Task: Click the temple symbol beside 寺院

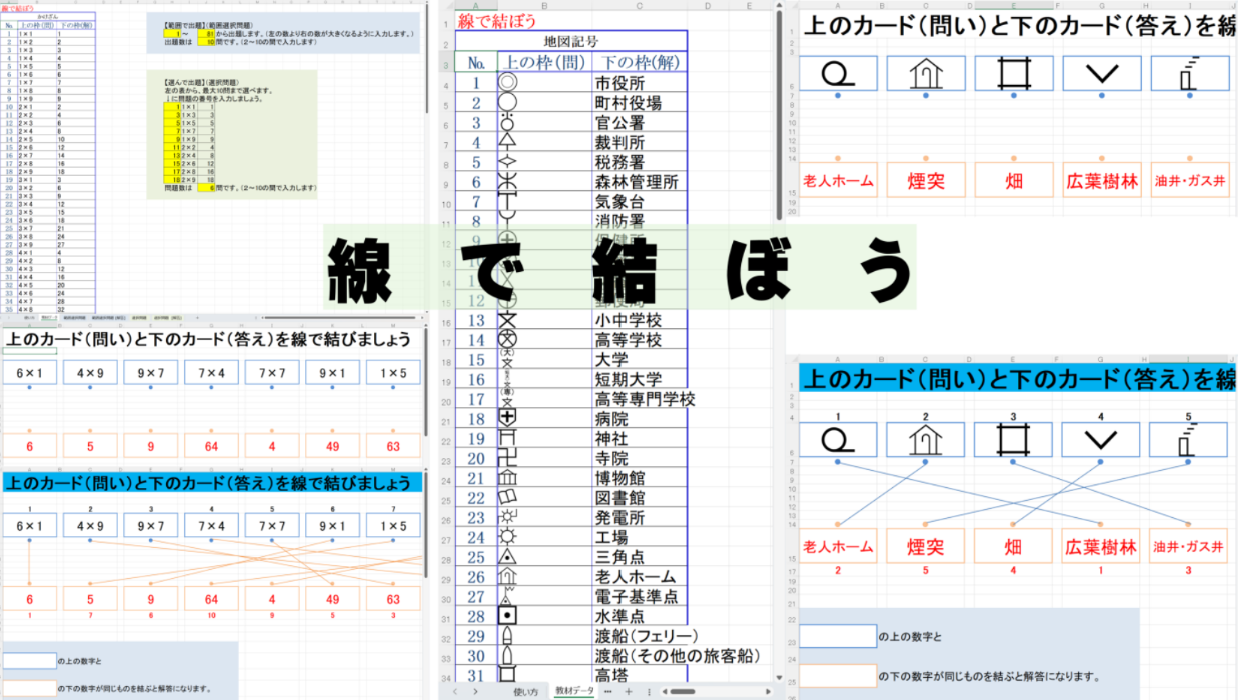Action: point(508,458)
